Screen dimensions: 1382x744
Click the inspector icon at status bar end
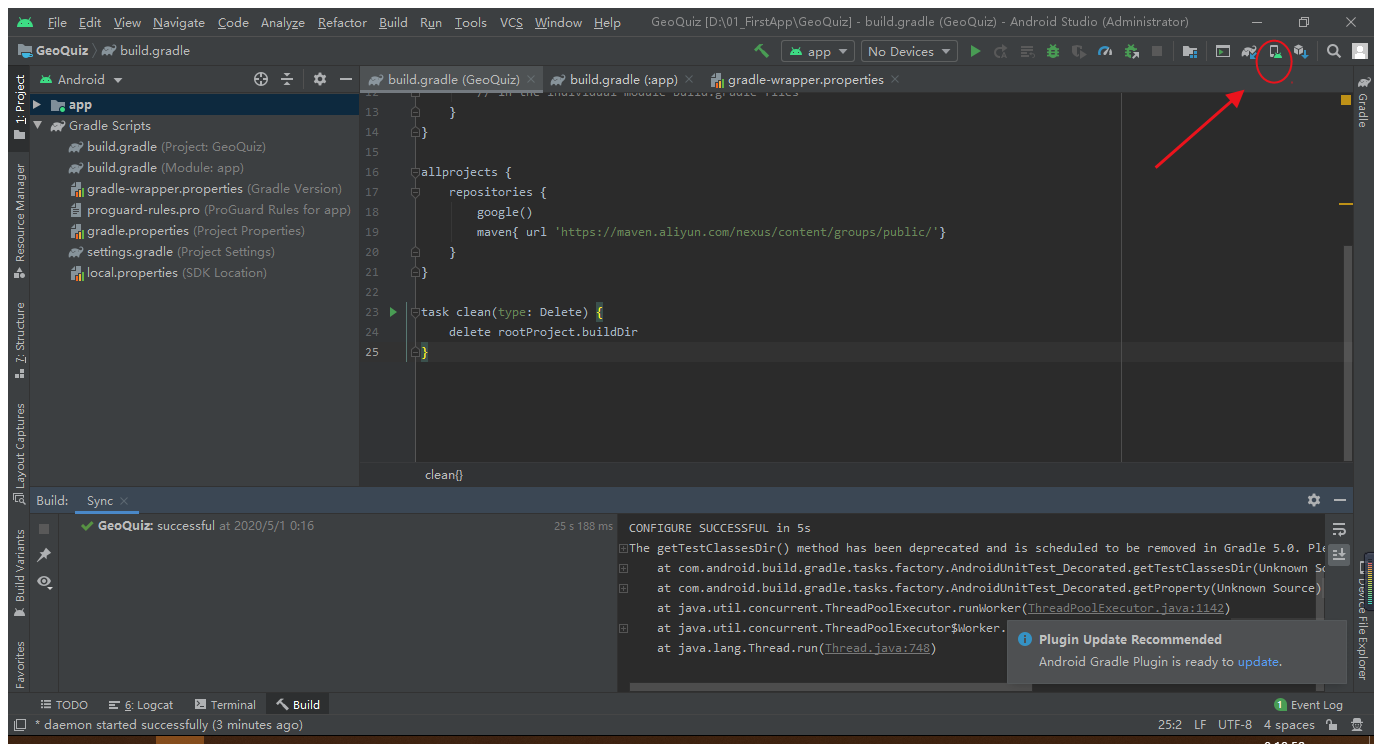point(1357,725)
